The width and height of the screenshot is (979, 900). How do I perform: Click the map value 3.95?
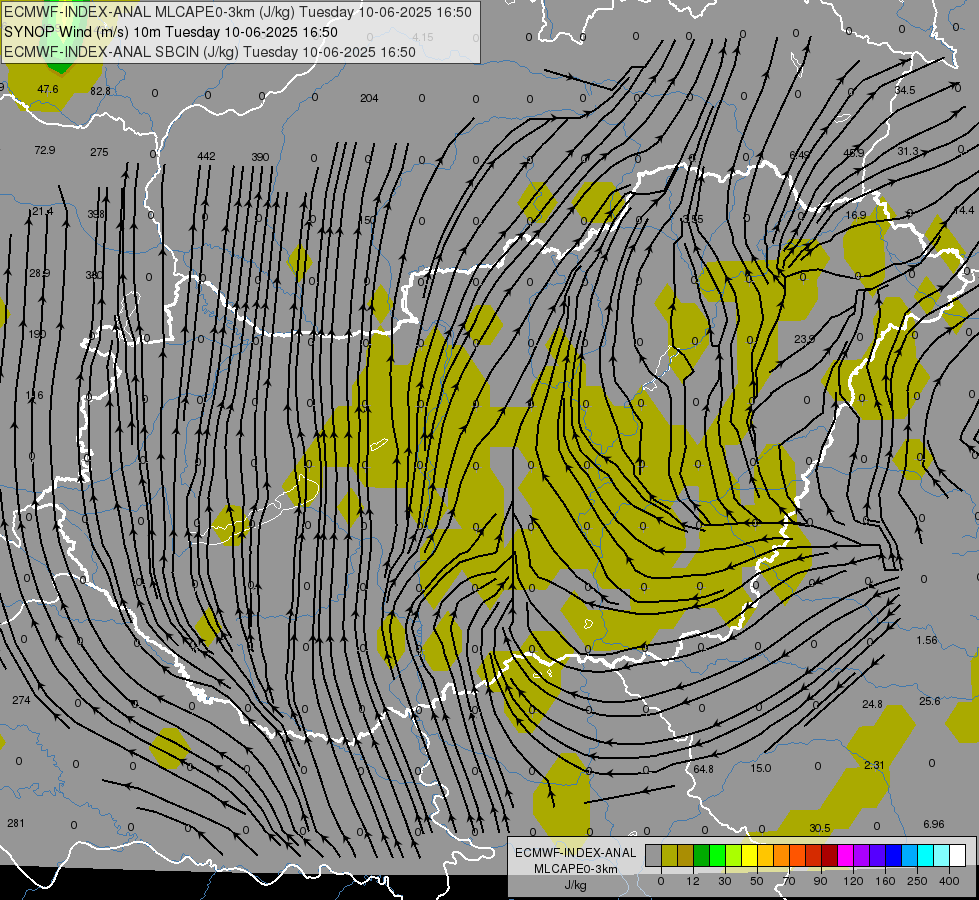click(x=693, y=219)
